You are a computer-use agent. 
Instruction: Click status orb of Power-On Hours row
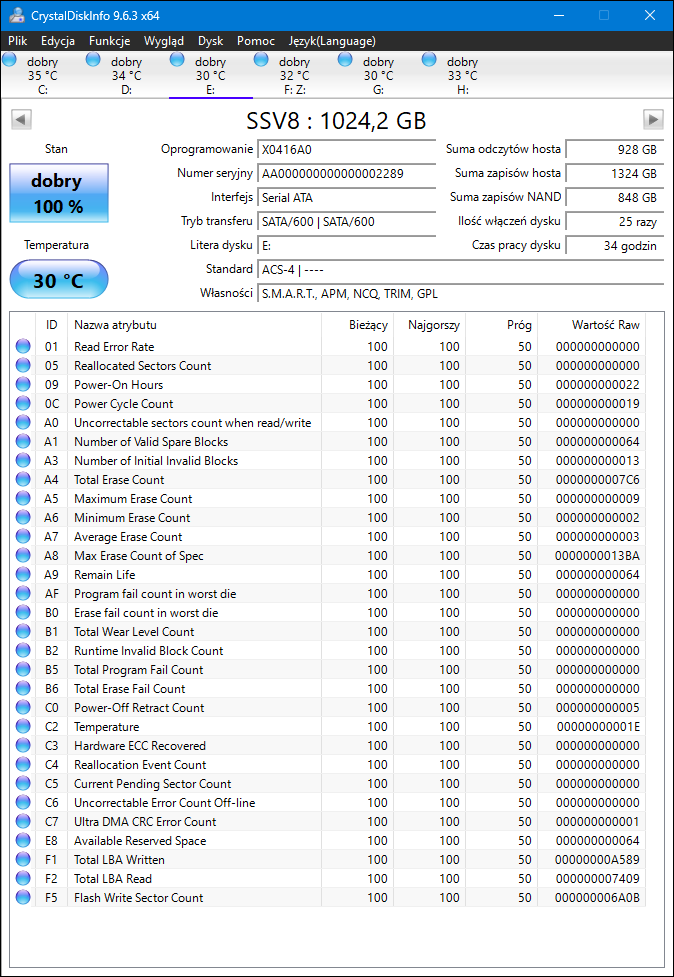pyautogui.click(x=23, y=384)
